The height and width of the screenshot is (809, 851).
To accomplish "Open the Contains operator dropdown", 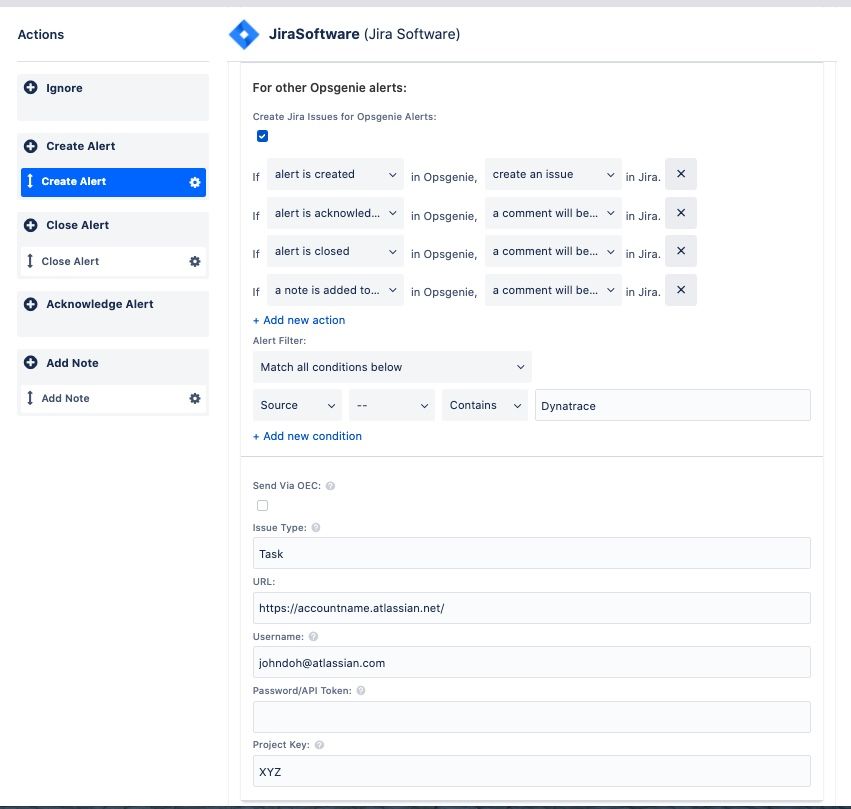I will pyautogui.click(x=485, y=405).
